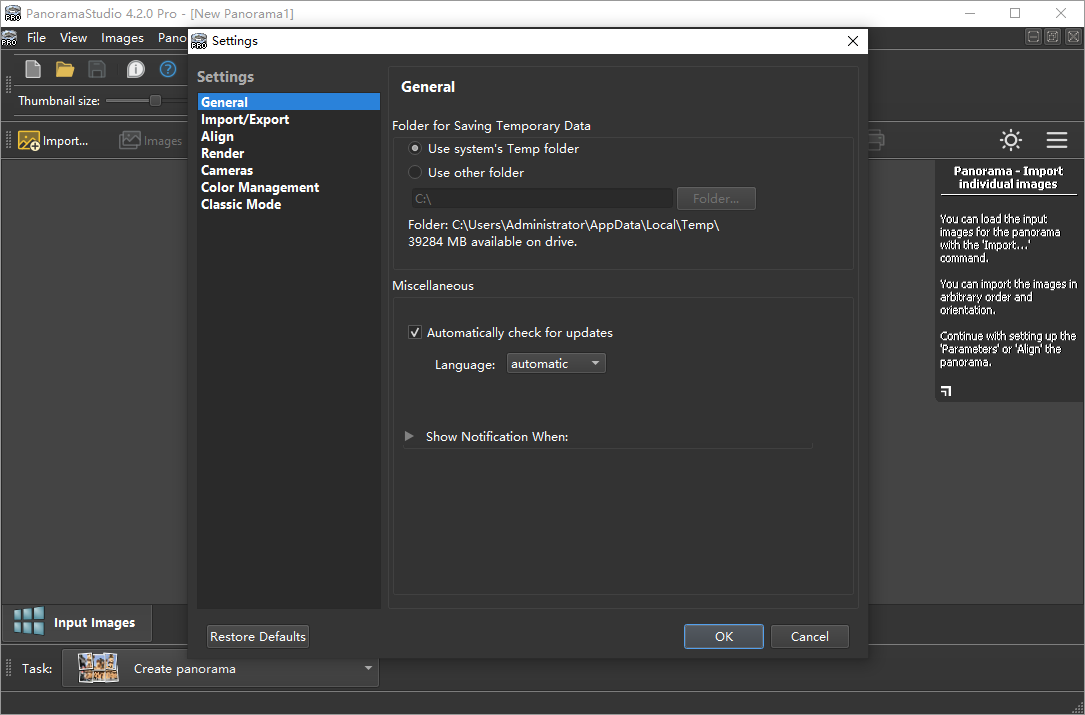Click the Input Images grid icon

(29, 621)
